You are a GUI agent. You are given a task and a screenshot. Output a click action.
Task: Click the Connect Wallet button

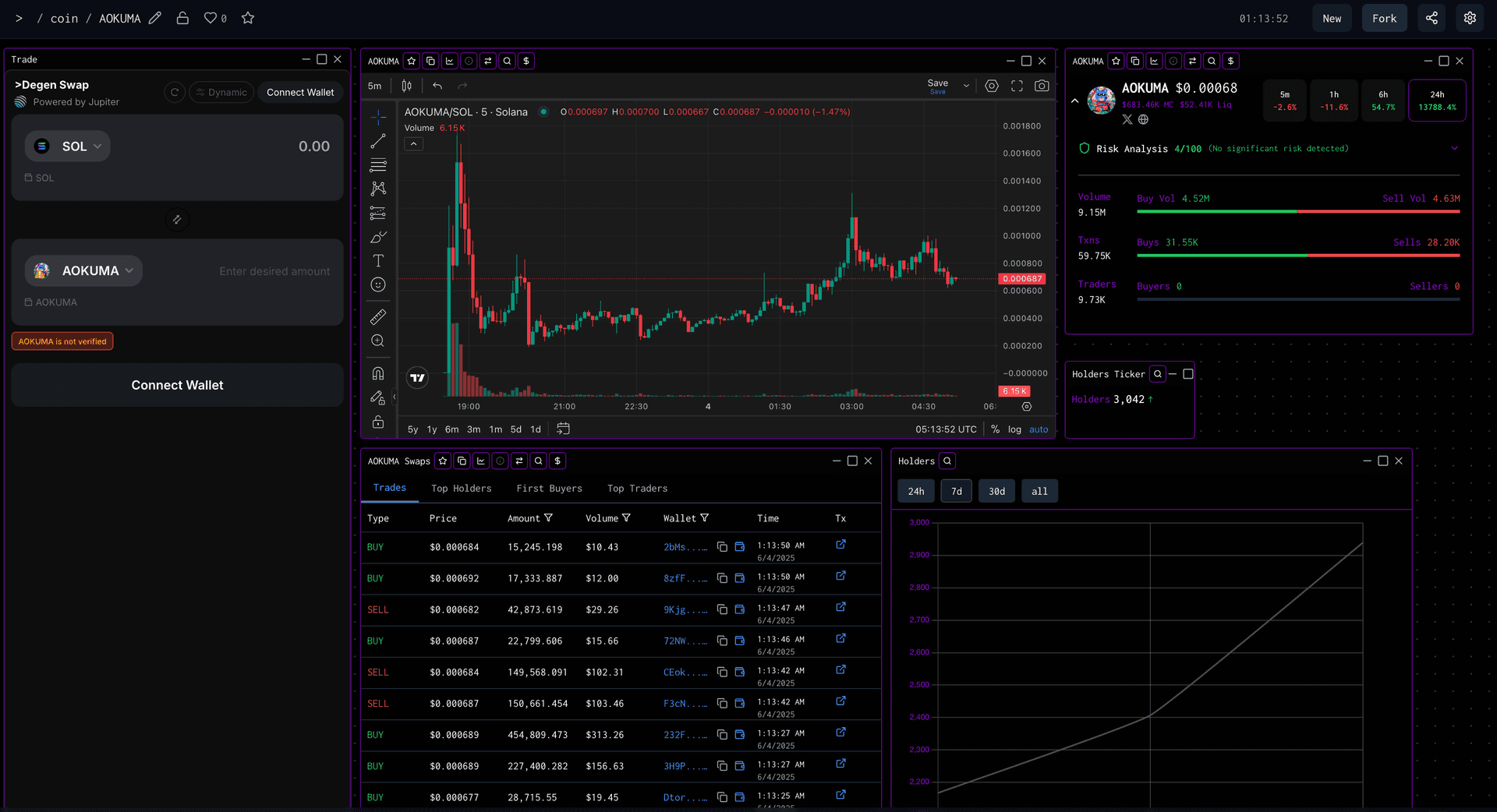tap(177, 385)
